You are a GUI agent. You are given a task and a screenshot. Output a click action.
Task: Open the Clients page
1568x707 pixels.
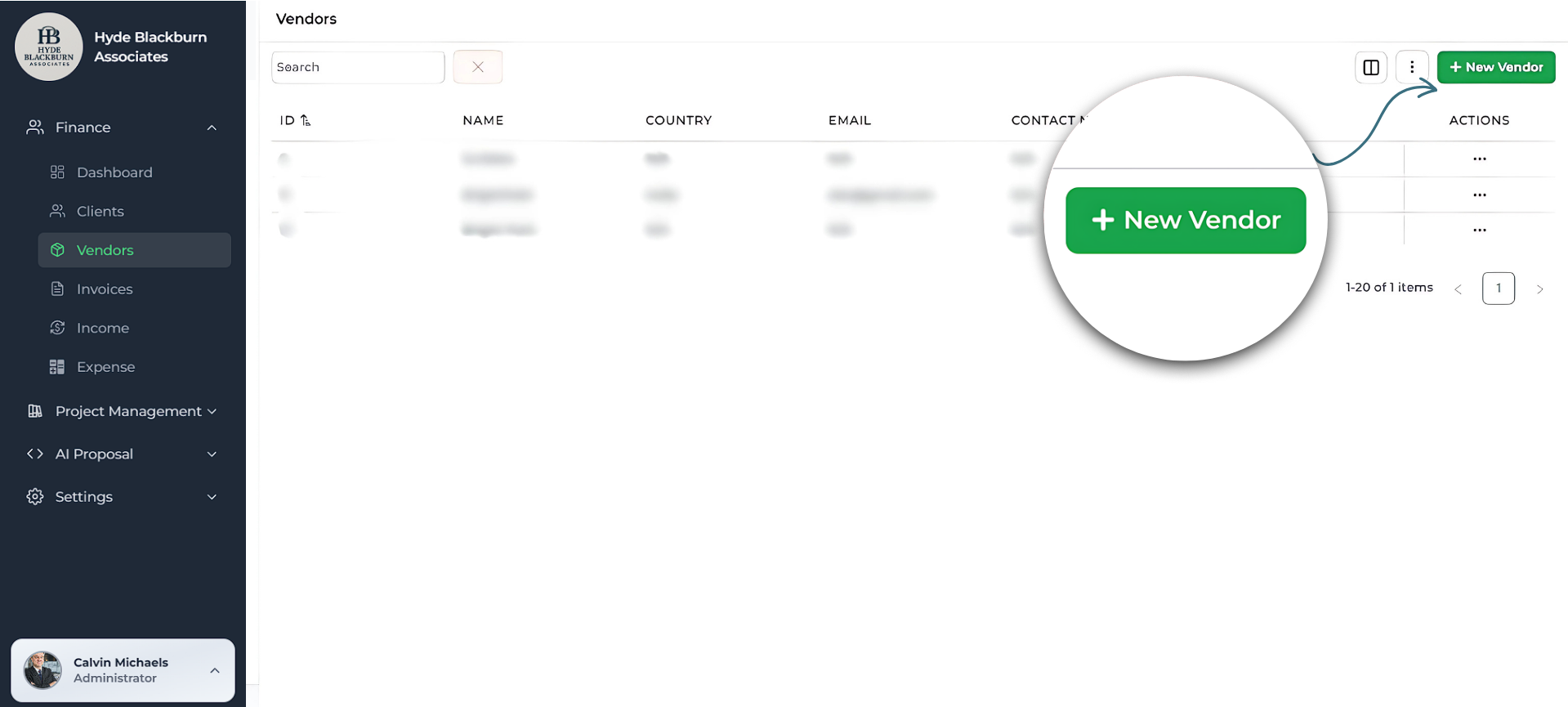pos(101,211)
